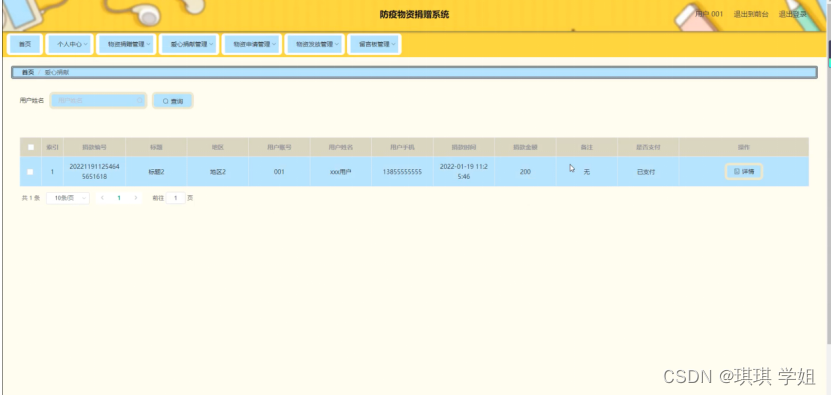831x395 pixels.
Task: Click the 备注 column header
Action: point(587,147)
